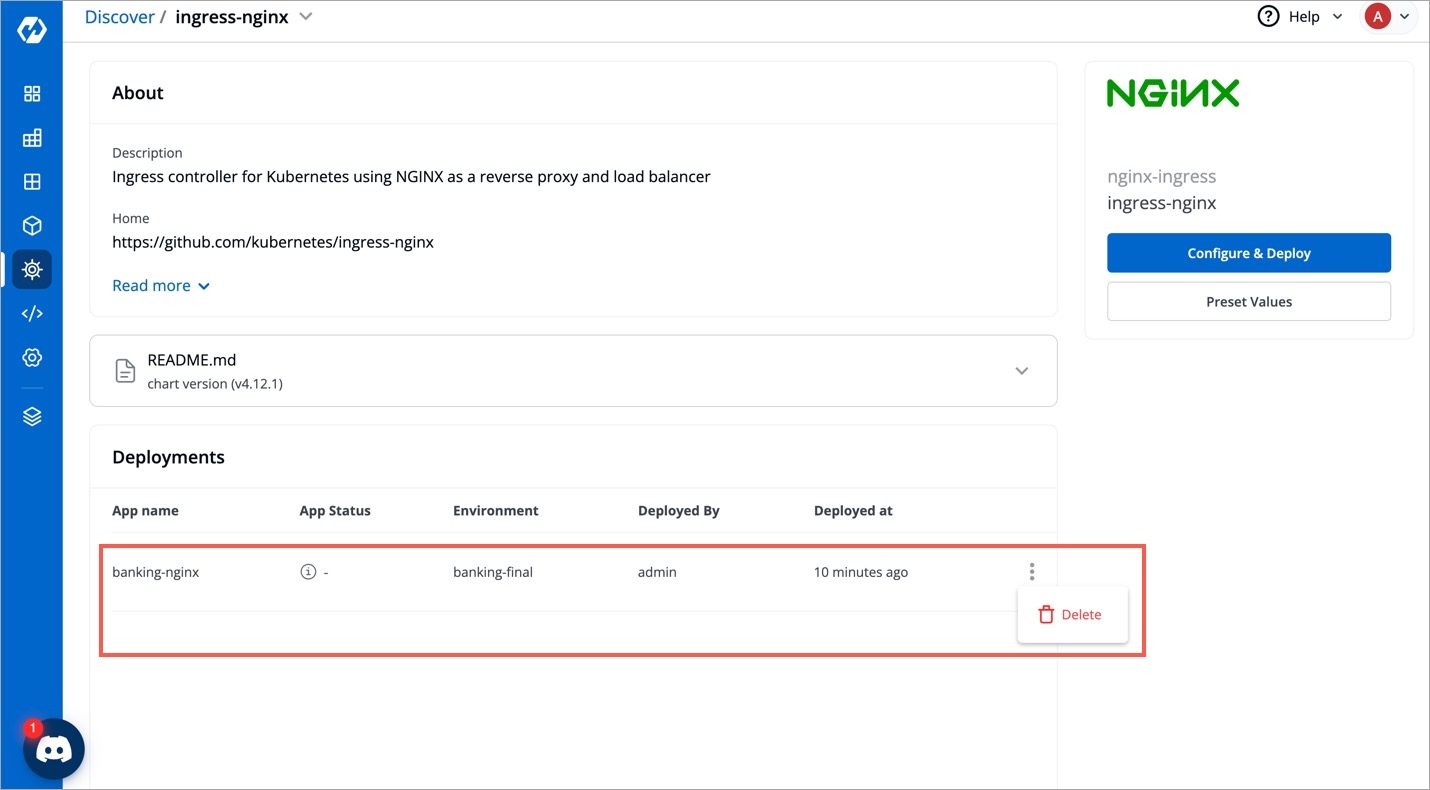Open the user profile dropdown arrow
This screenshot has height=790, width=1430.
point(1405,17)
